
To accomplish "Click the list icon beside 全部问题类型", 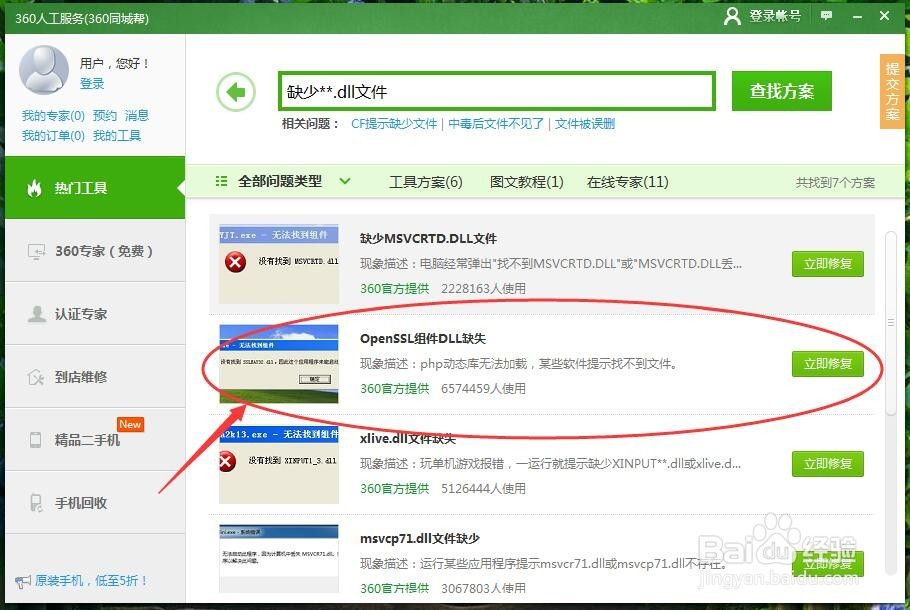I will [221, 181].
